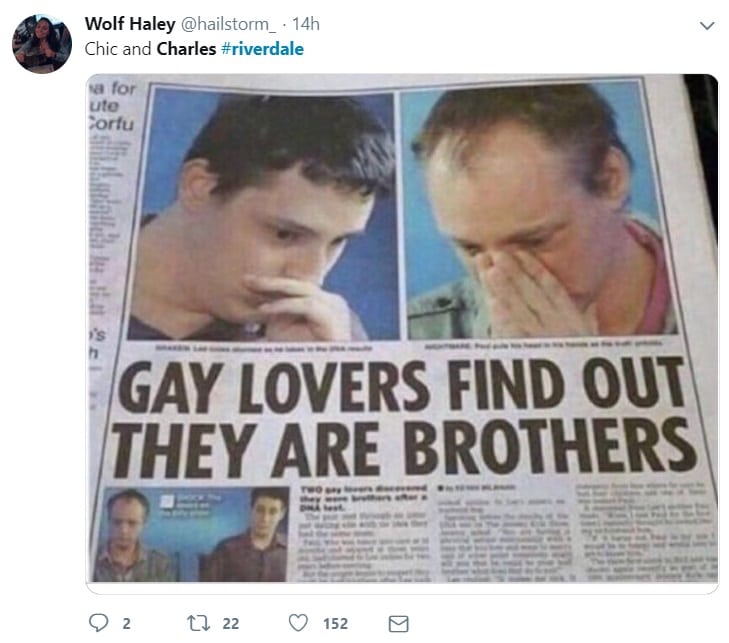Open Wolf Haley's profile avatar
The image size is (729, 643).
click(x=42, y=44)
